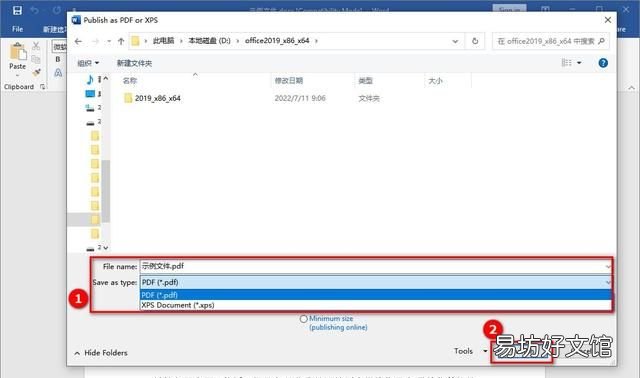Open the Tools dropdown
The height and width of the screenshot is (378, 640).
[x=470, y=351]
